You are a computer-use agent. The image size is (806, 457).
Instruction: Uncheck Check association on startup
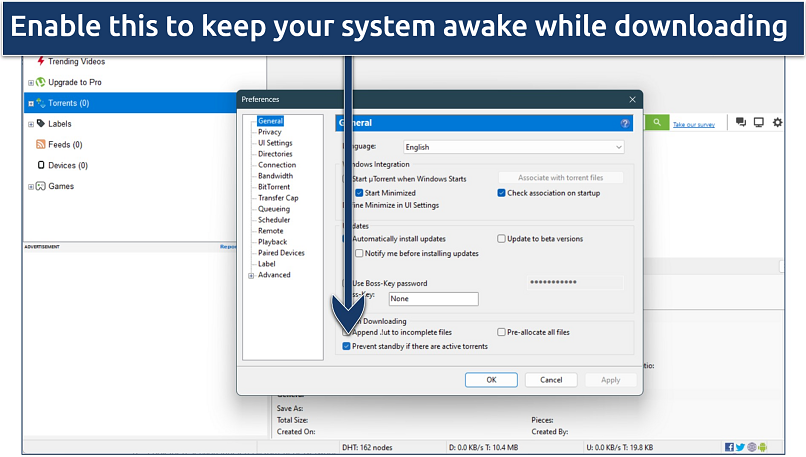[x=502, y=193]
